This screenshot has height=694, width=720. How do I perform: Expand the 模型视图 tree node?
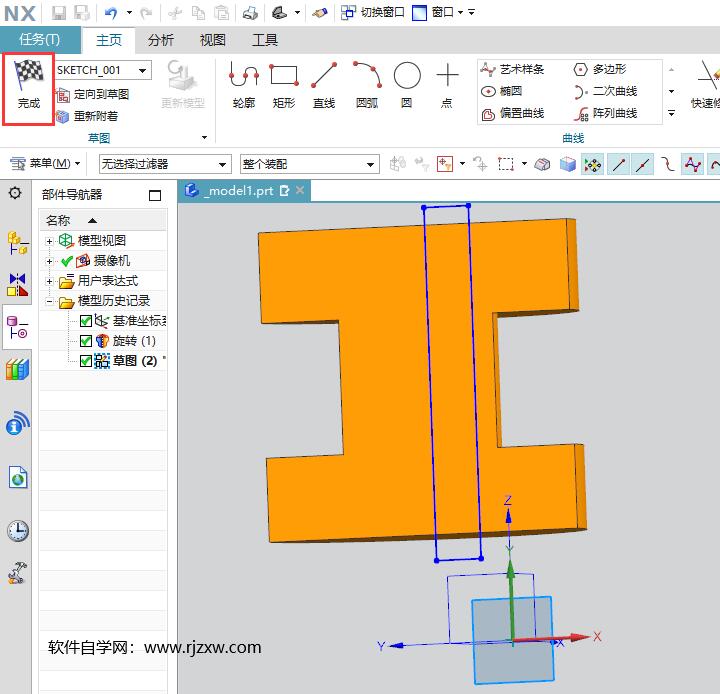coord(50,241)
